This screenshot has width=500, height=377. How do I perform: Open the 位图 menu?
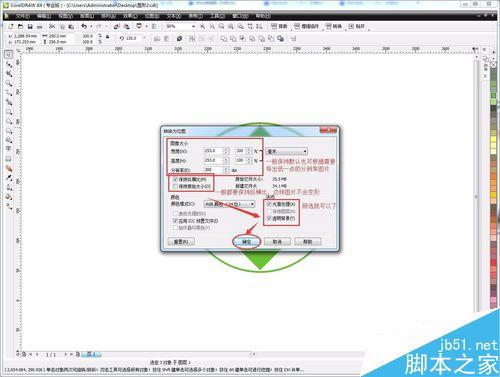[x=152, y=16]
